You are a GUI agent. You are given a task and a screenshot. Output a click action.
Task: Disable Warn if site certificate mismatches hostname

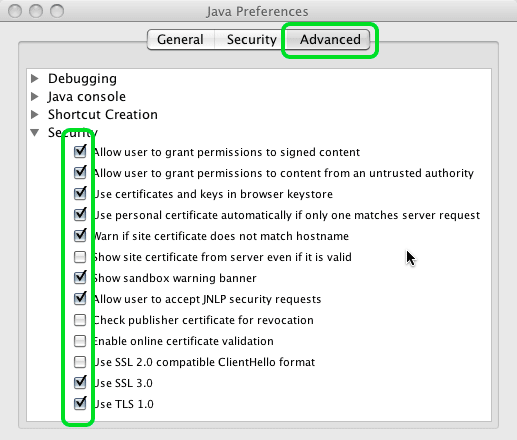coord(80,236)
